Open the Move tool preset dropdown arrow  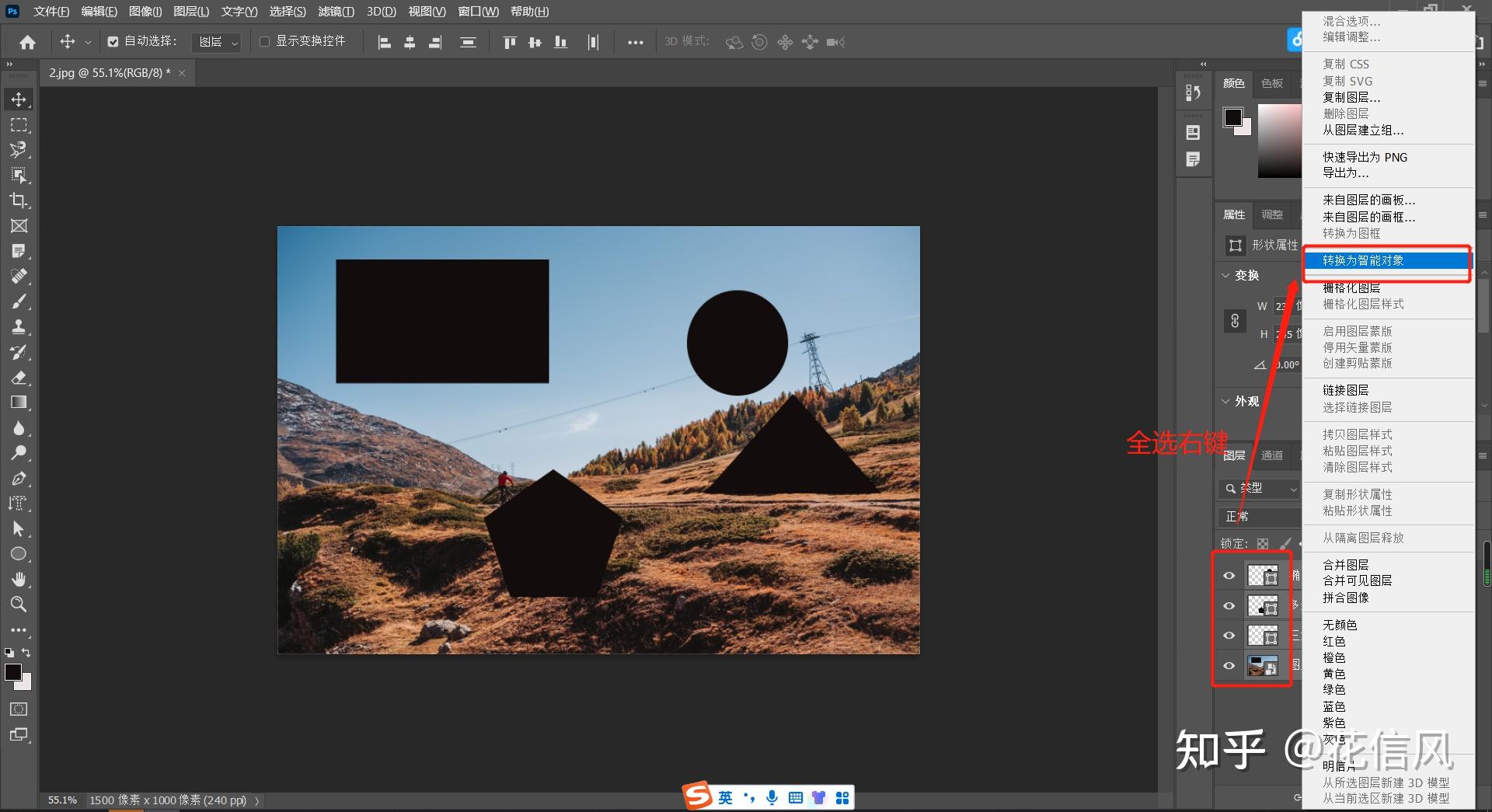pyautogui.click(x=88, y=42)
